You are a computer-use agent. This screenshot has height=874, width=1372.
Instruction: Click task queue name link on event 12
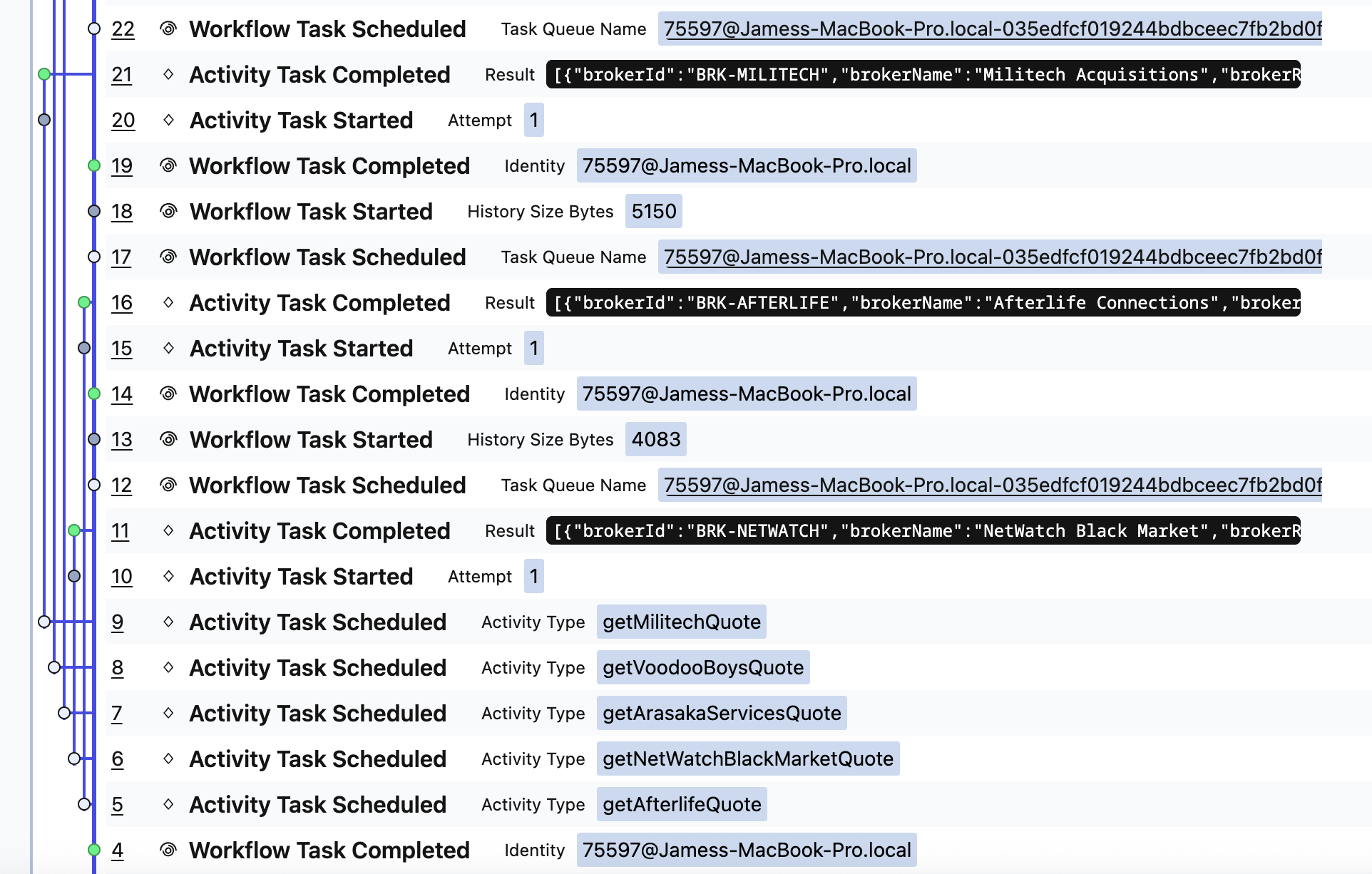tap(992, 485)
